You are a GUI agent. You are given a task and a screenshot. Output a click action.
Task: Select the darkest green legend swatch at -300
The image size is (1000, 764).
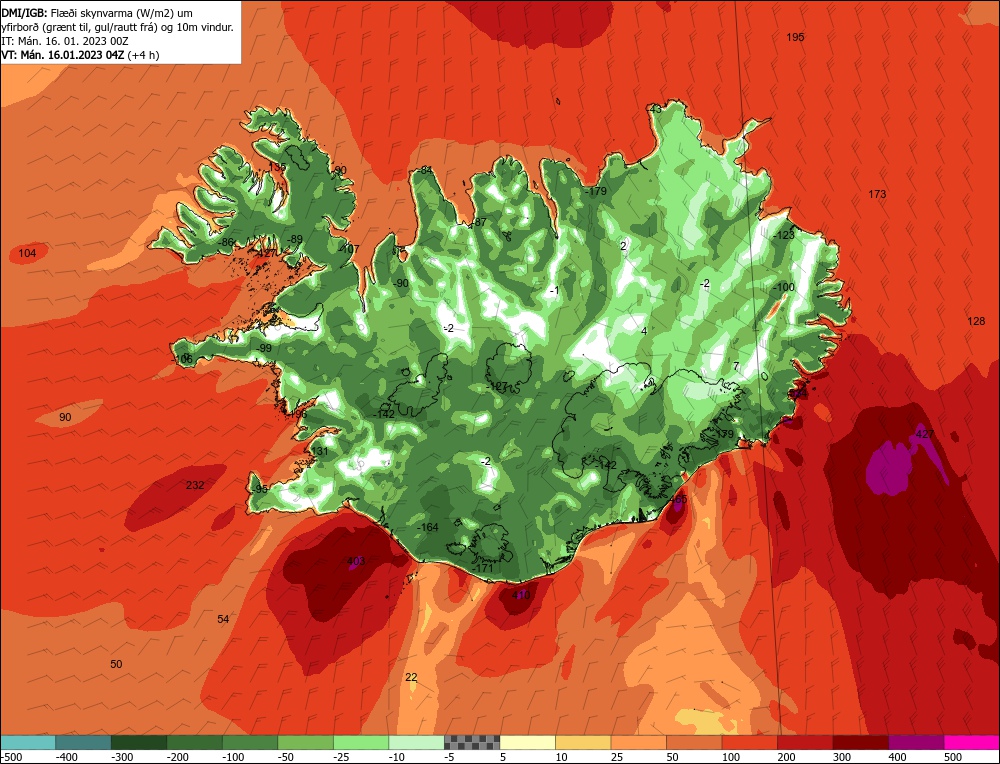[139, 742]
